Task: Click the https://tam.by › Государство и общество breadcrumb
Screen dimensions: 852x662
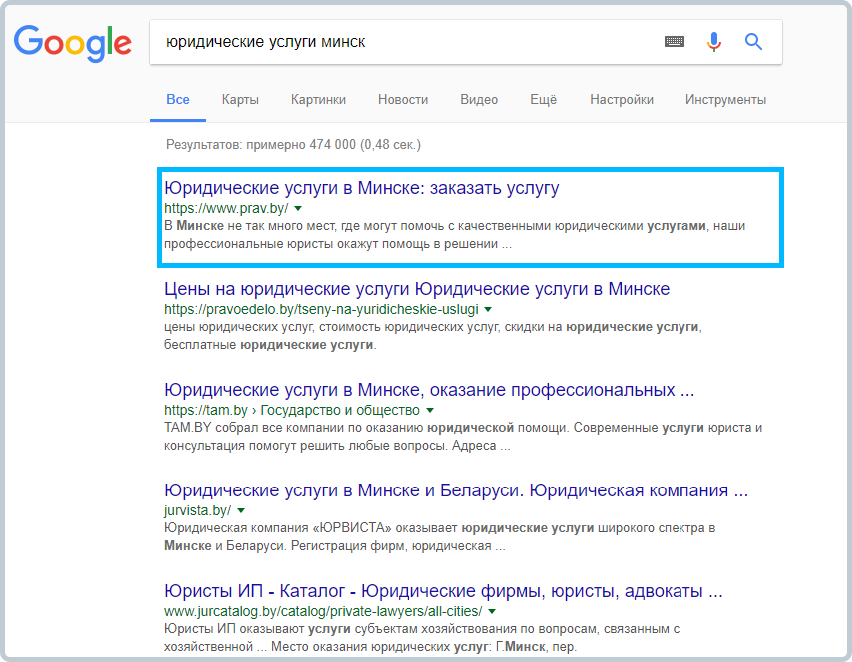Action: [x=292, y=410]
